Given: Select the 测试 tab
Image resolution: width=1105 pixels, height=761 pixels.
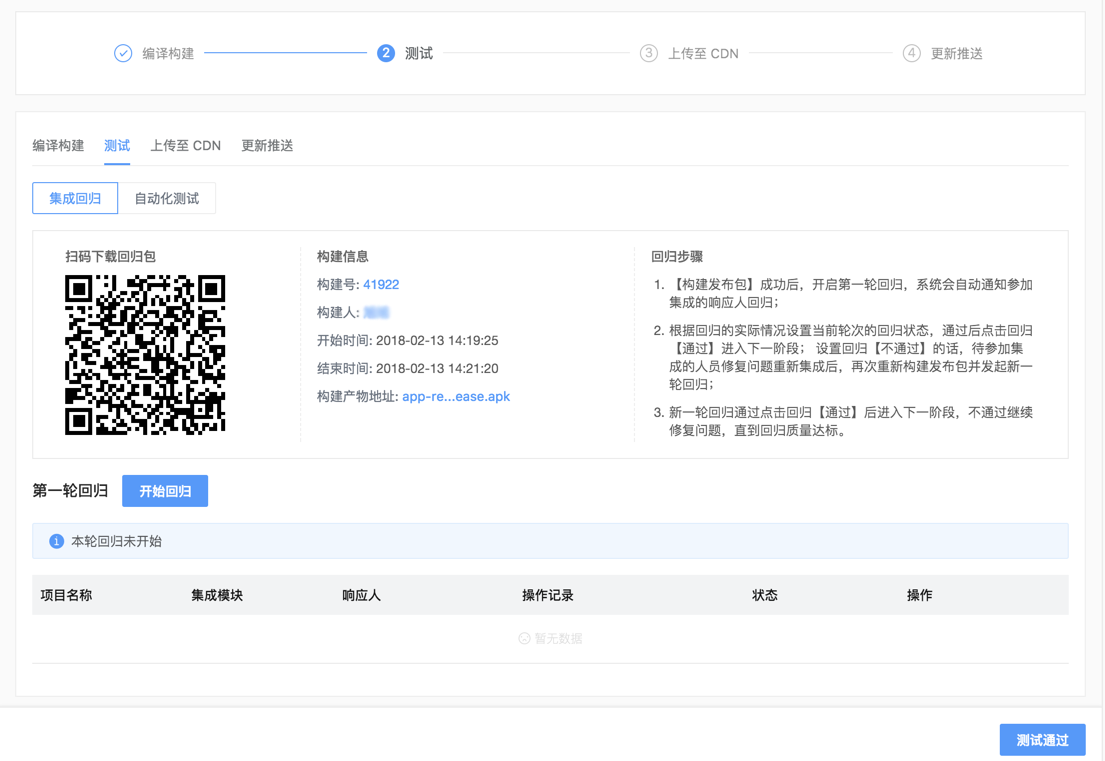Looking at the screenshot, I should [x=117, y=146].
